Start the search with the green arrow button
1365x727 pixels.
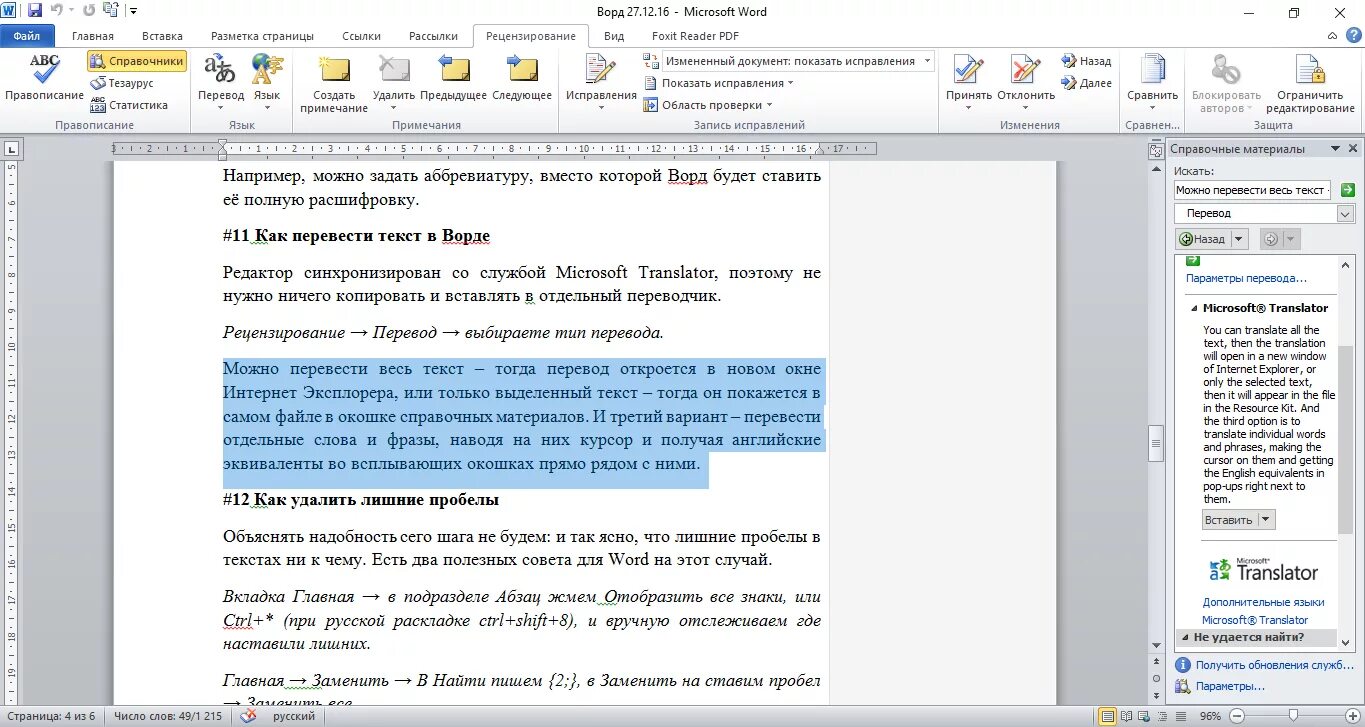pos(1347,190)
